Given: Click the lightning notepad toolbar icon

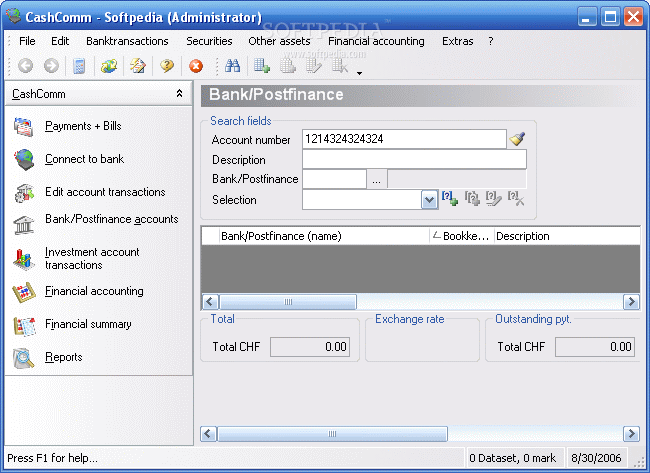Looking at the screenshot, I should point(138,66).
